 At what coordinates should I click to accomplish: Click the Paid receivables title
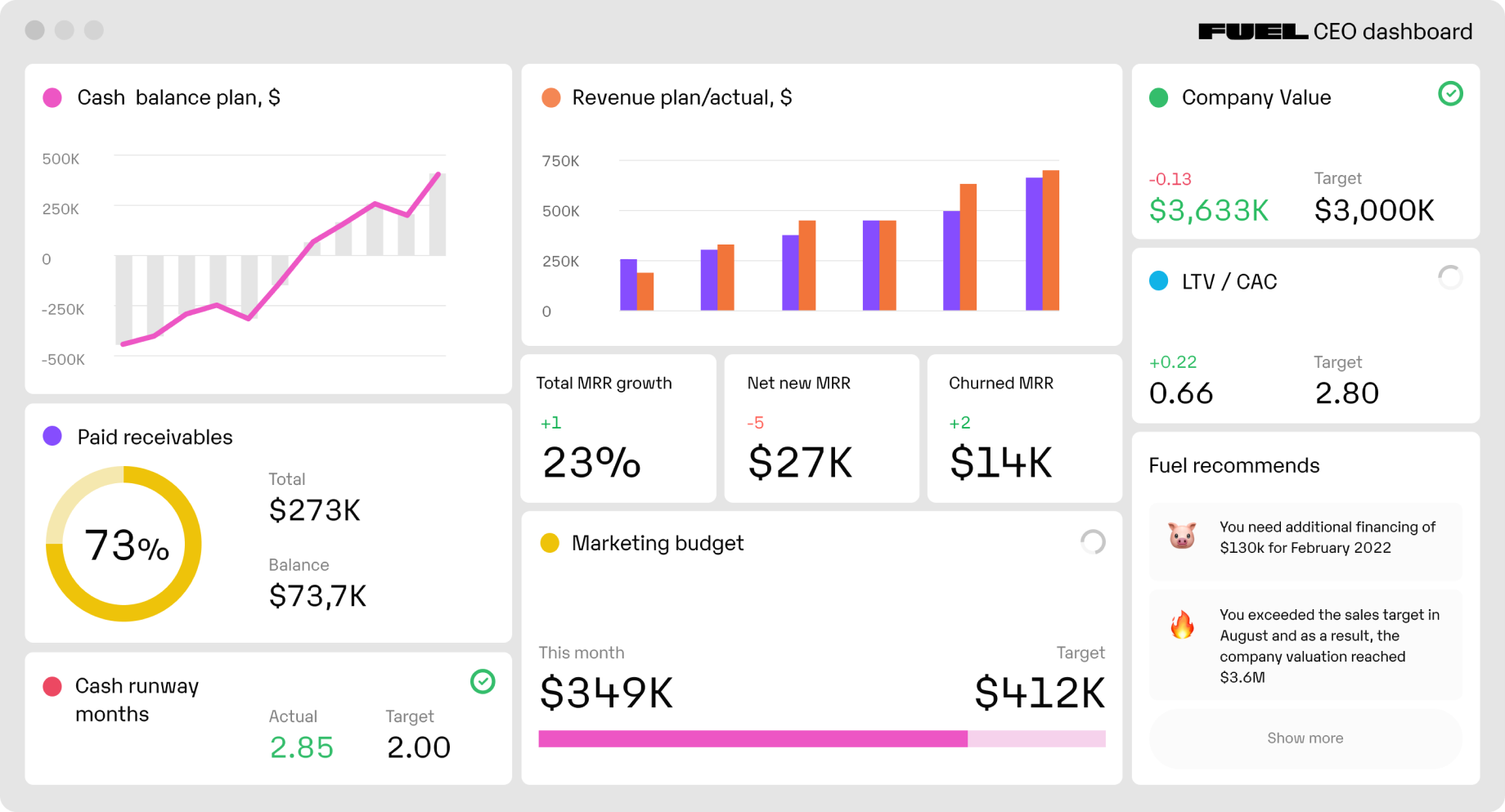[x=155, y=437]
